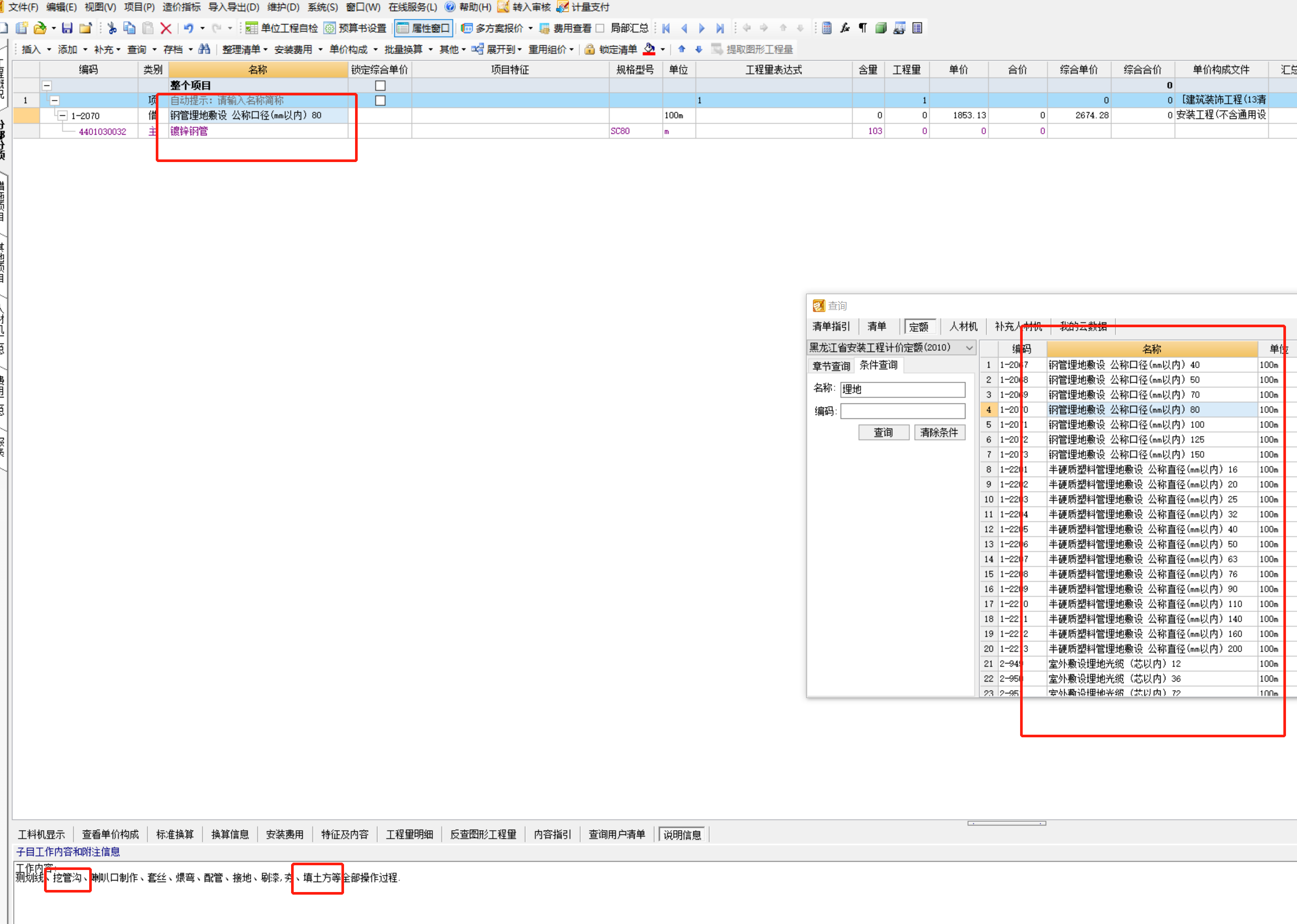Collapse the 整个项目 tree node
The image size is (1297, 924).
click(47, 85)
